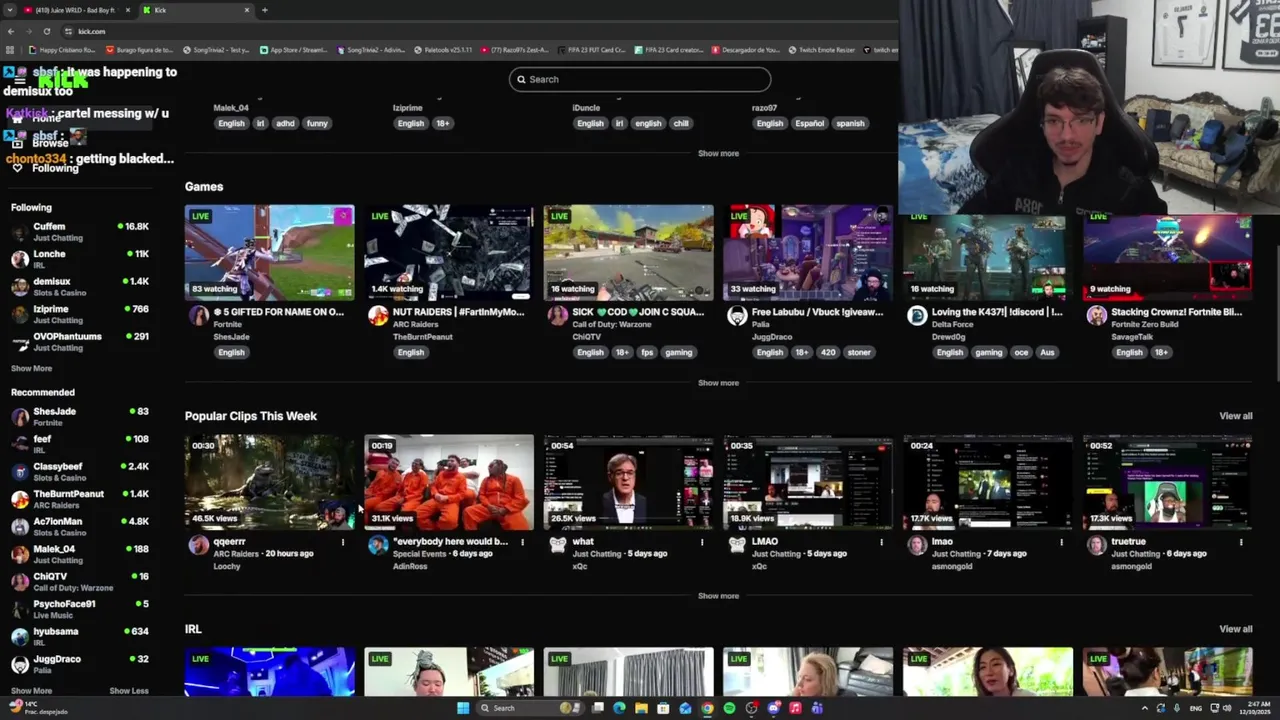Image resolution: width=1280 pixels, height=720 pixels.
Task: Focus the Kick search box
Action: point(640,79)
